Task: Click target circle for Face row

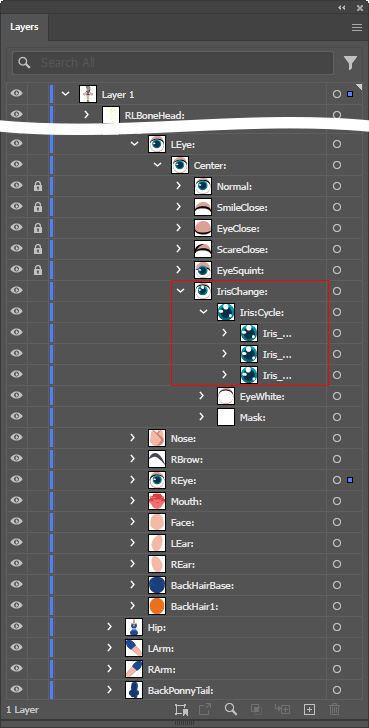Action: tap(337, 522)
